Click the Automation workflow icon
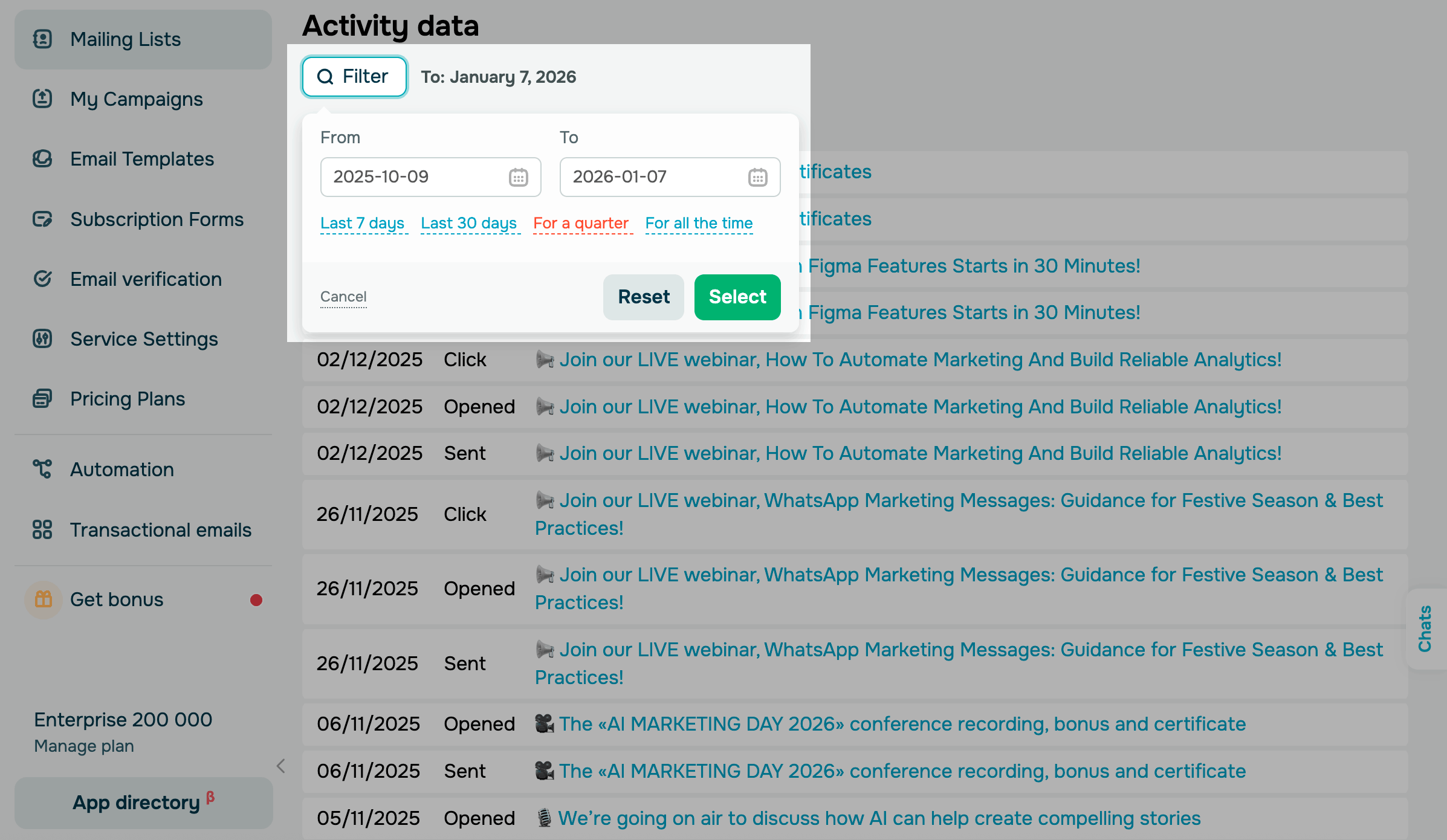1447x840 pixels. 42,469
